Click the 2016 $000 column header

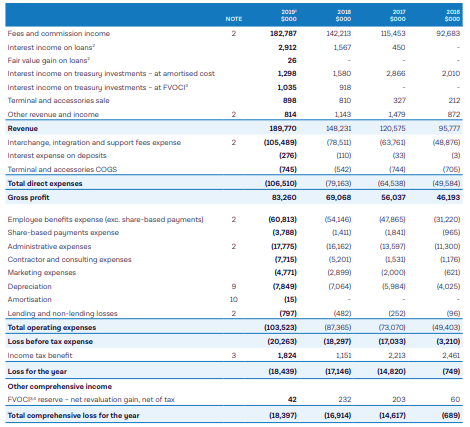[x=452, y=15]
